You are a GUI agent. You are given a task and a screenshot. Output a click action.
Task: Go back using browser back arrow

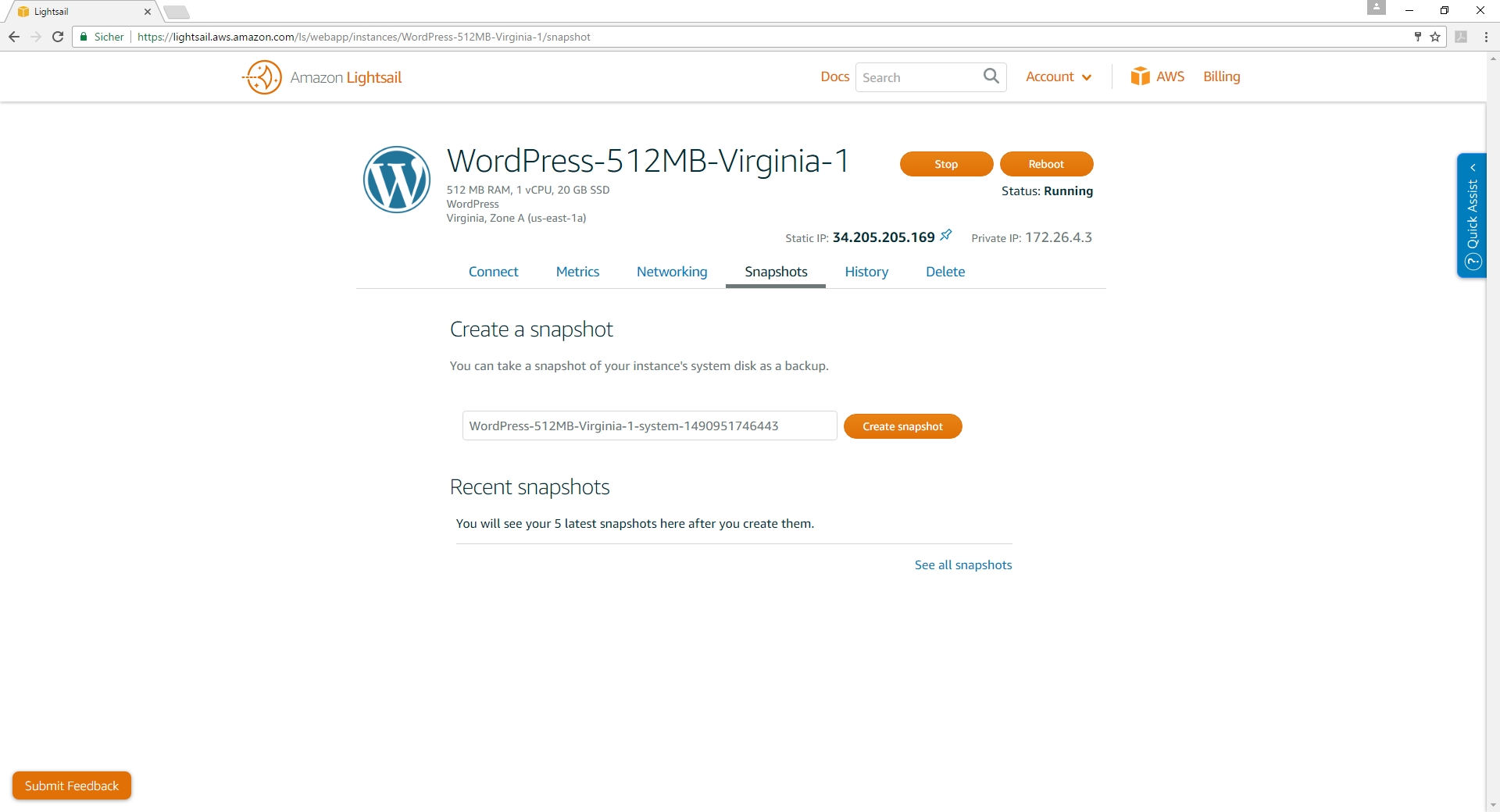tap(14, 37)
